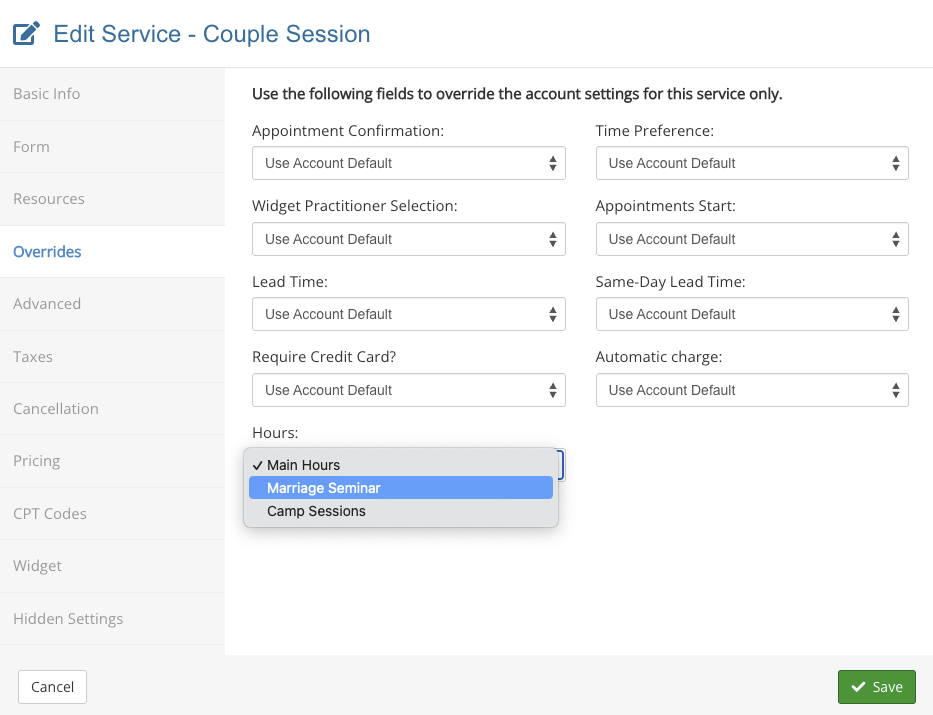Switch to the Pricing tab

[x=37, y=461]
